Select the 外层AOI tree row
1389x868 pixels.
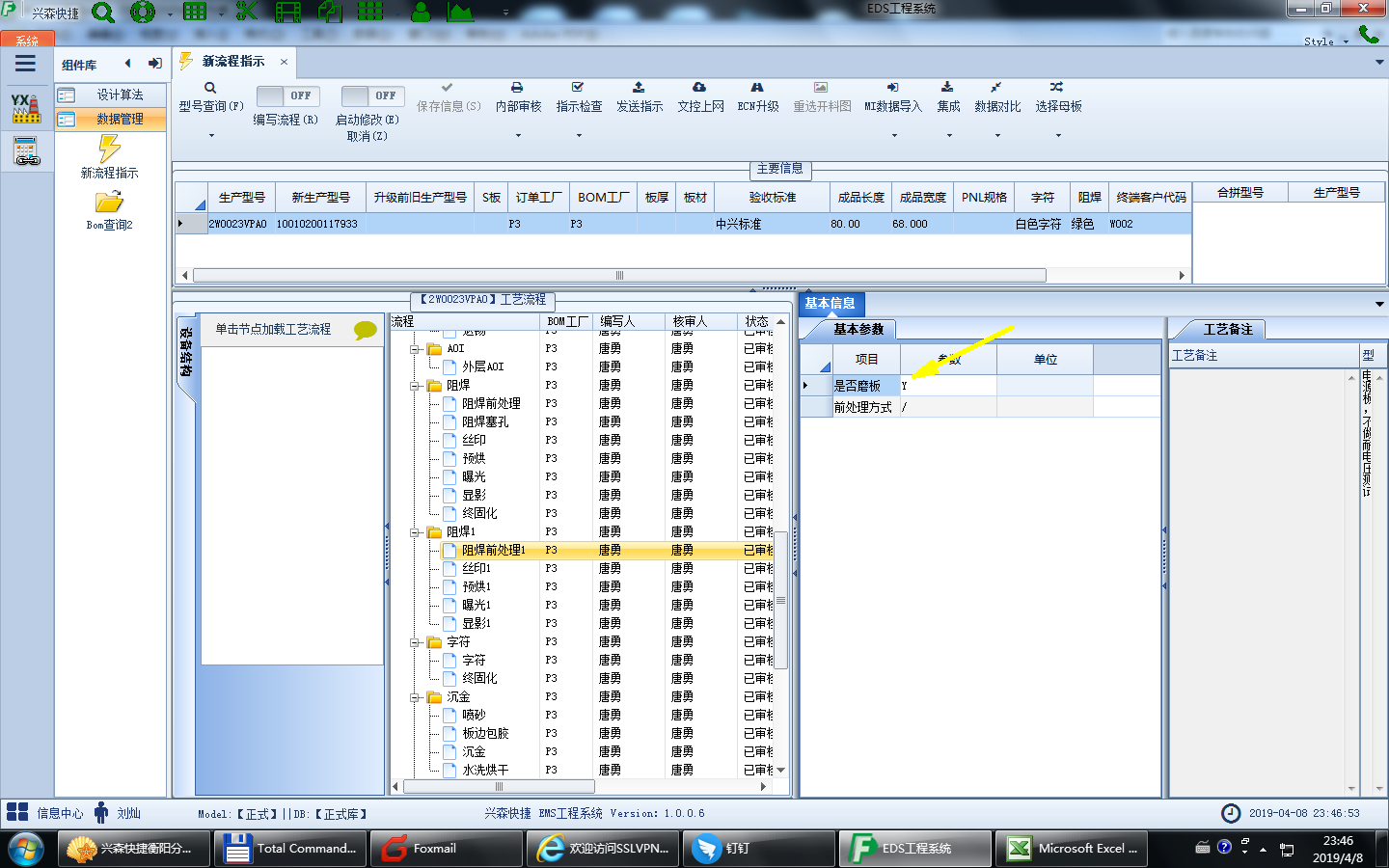(482, 367)
